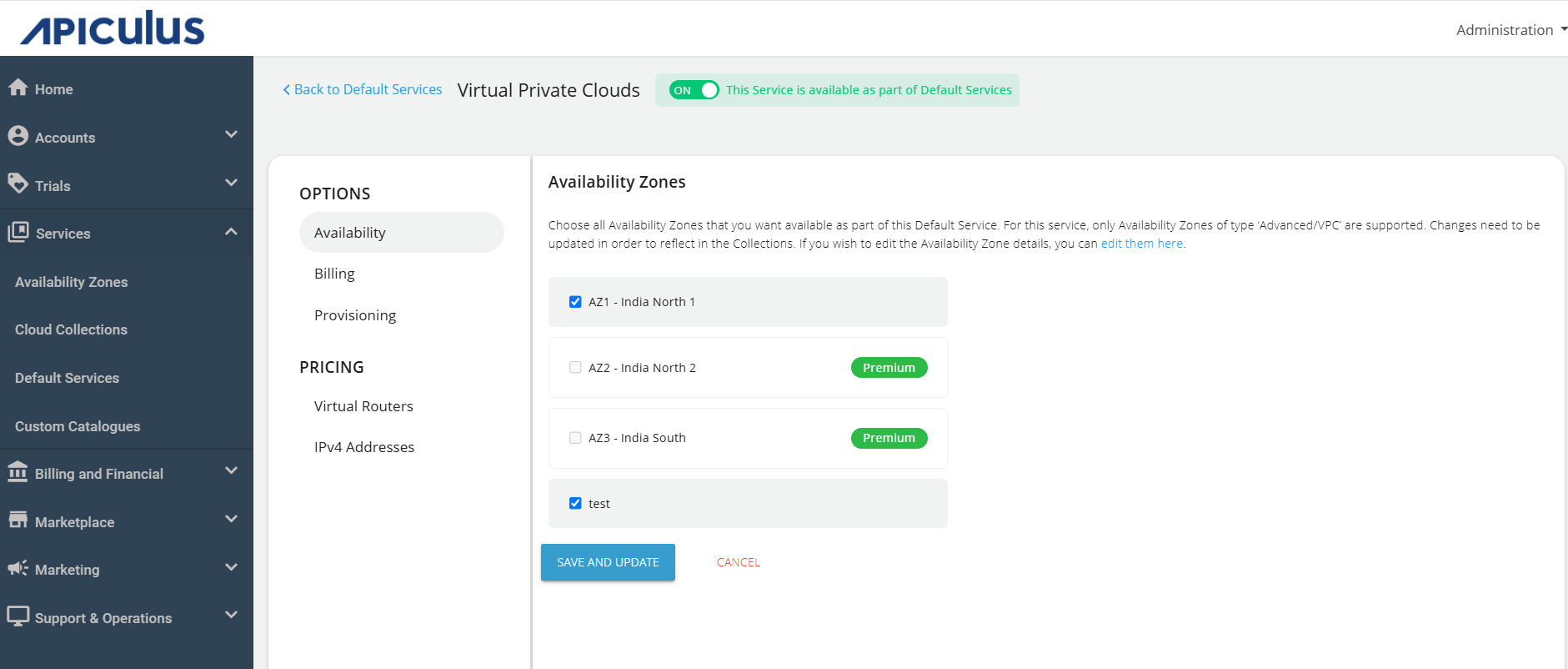Click the Home house icon in sidebar
Viewport: 1568px width, 669px height.
click(x=18, y=88)
